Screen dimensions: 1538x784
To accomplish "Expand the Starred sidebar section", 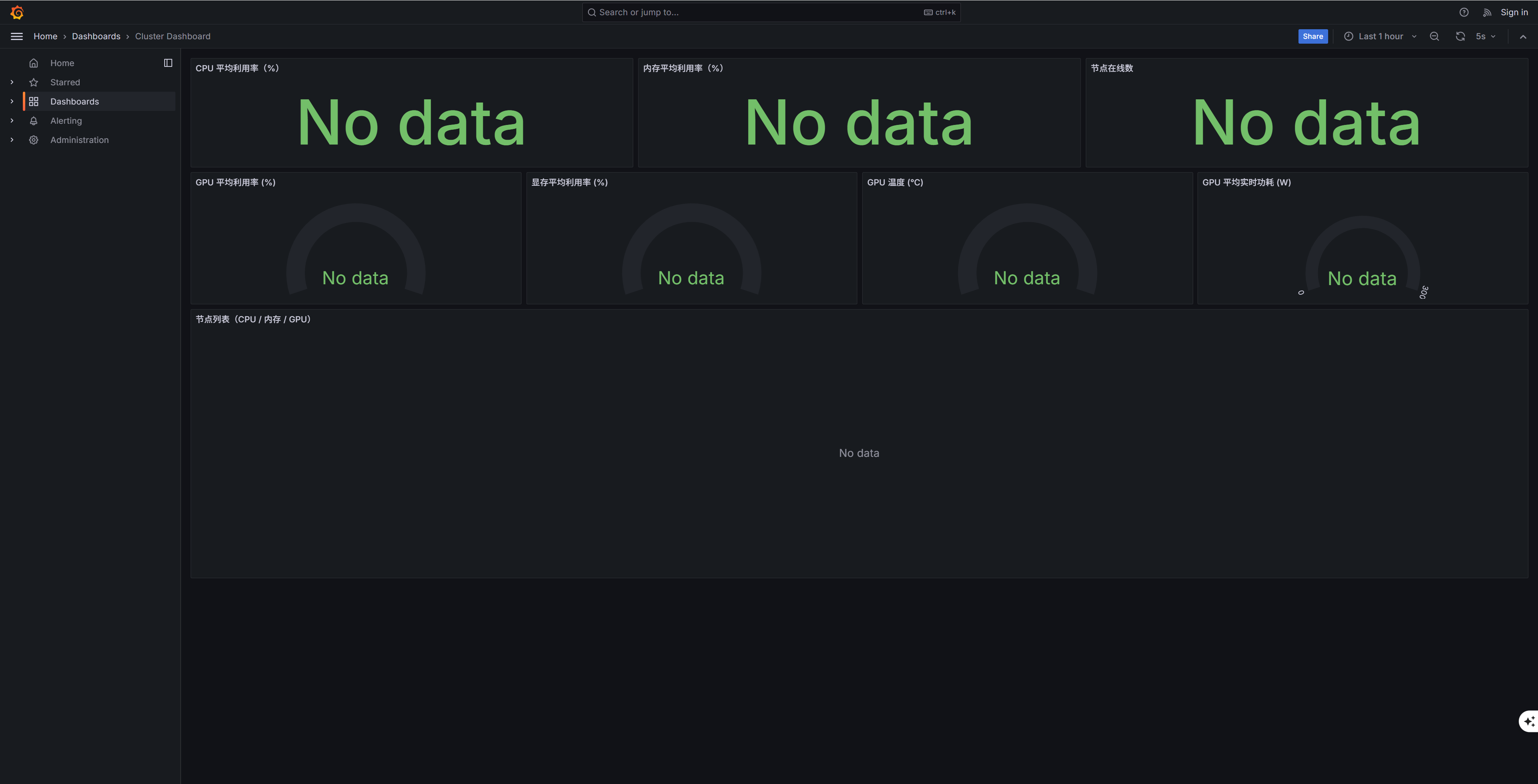I will click(x=12, y=82).
